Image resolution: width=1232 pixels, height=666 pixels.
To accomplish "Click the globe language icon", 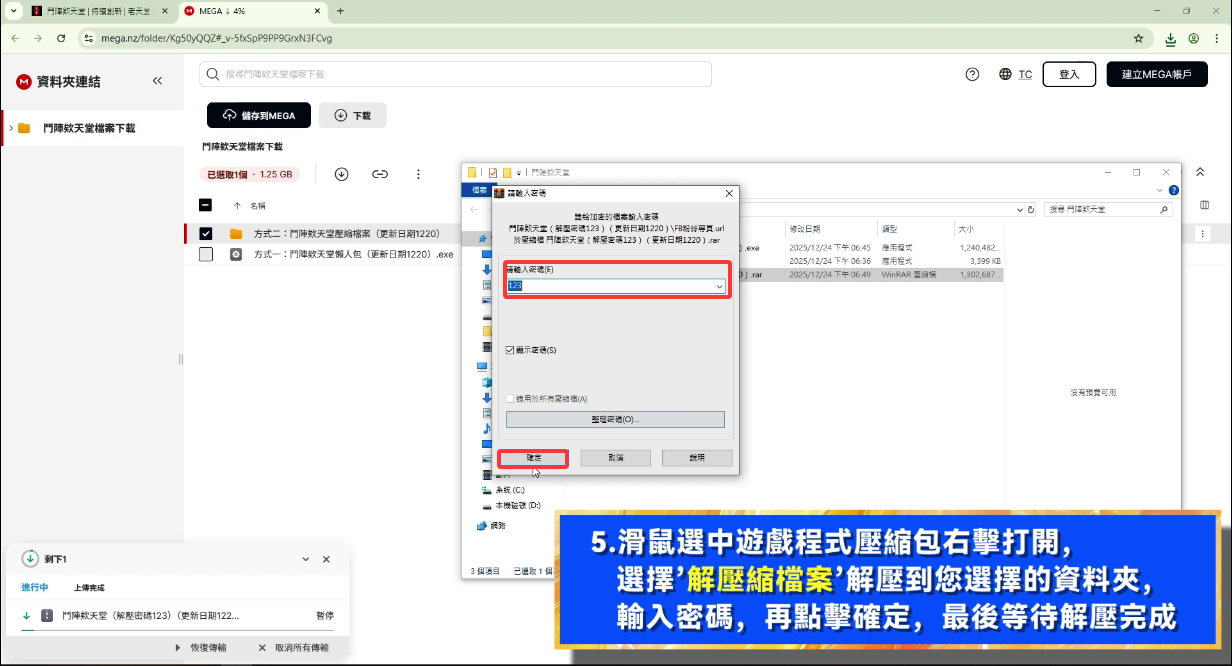I will click(x=1005, y=75).
